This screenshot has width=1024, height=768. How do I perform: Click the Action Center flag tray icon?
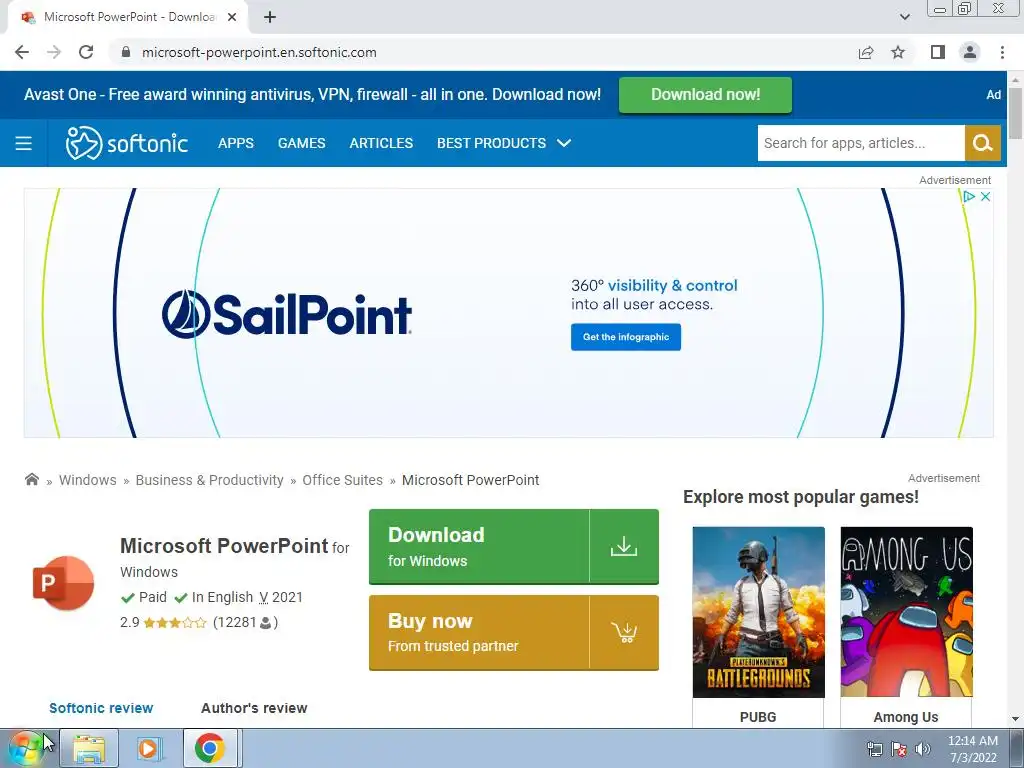coord(899,749)
